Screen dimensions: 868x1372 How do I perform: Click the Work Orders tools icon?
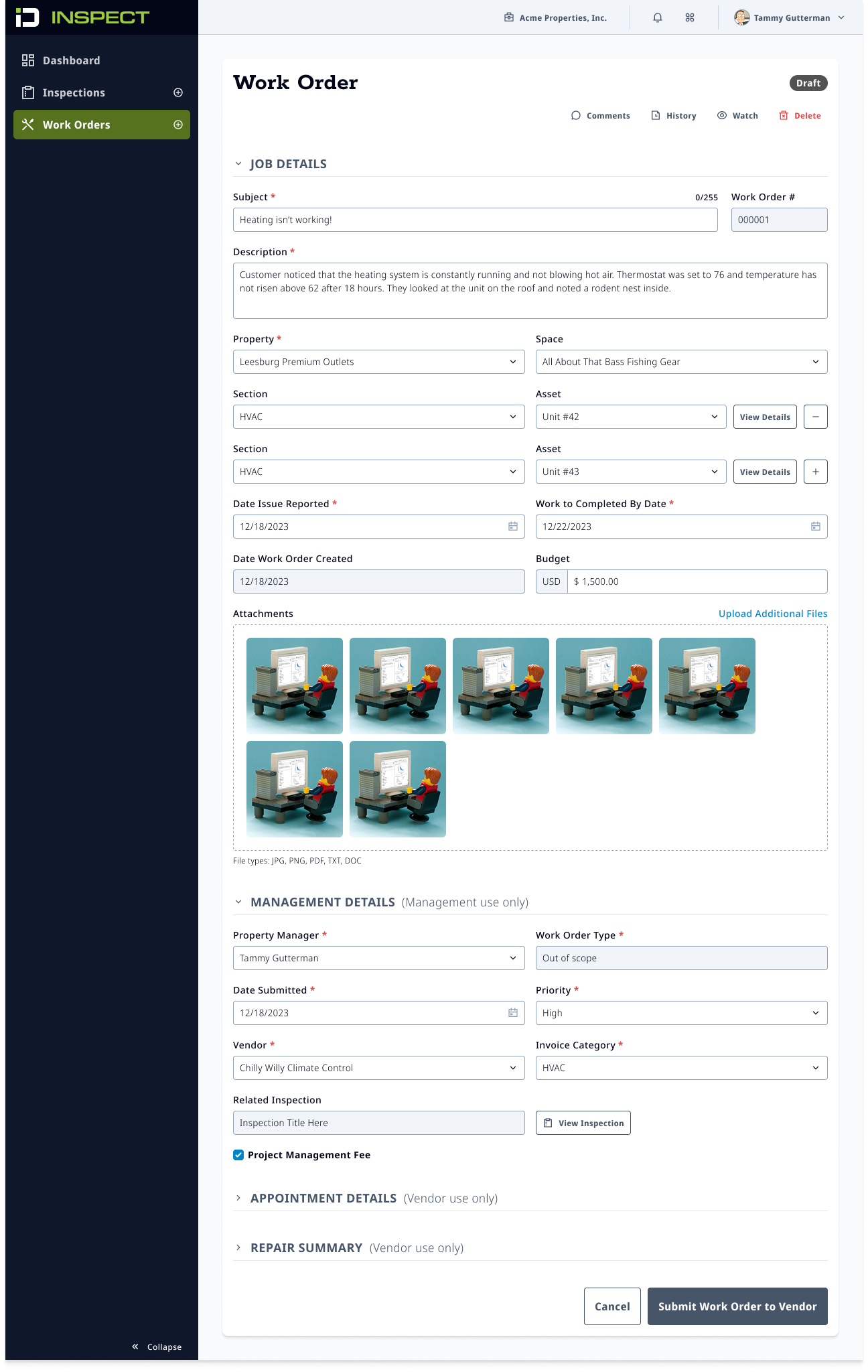tap(28, 125)
